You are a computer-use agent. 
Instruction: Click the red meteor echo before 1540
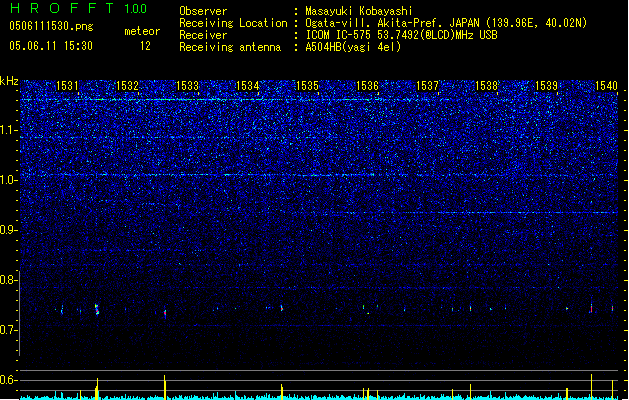pyautogui.click(x=591, y=308)
